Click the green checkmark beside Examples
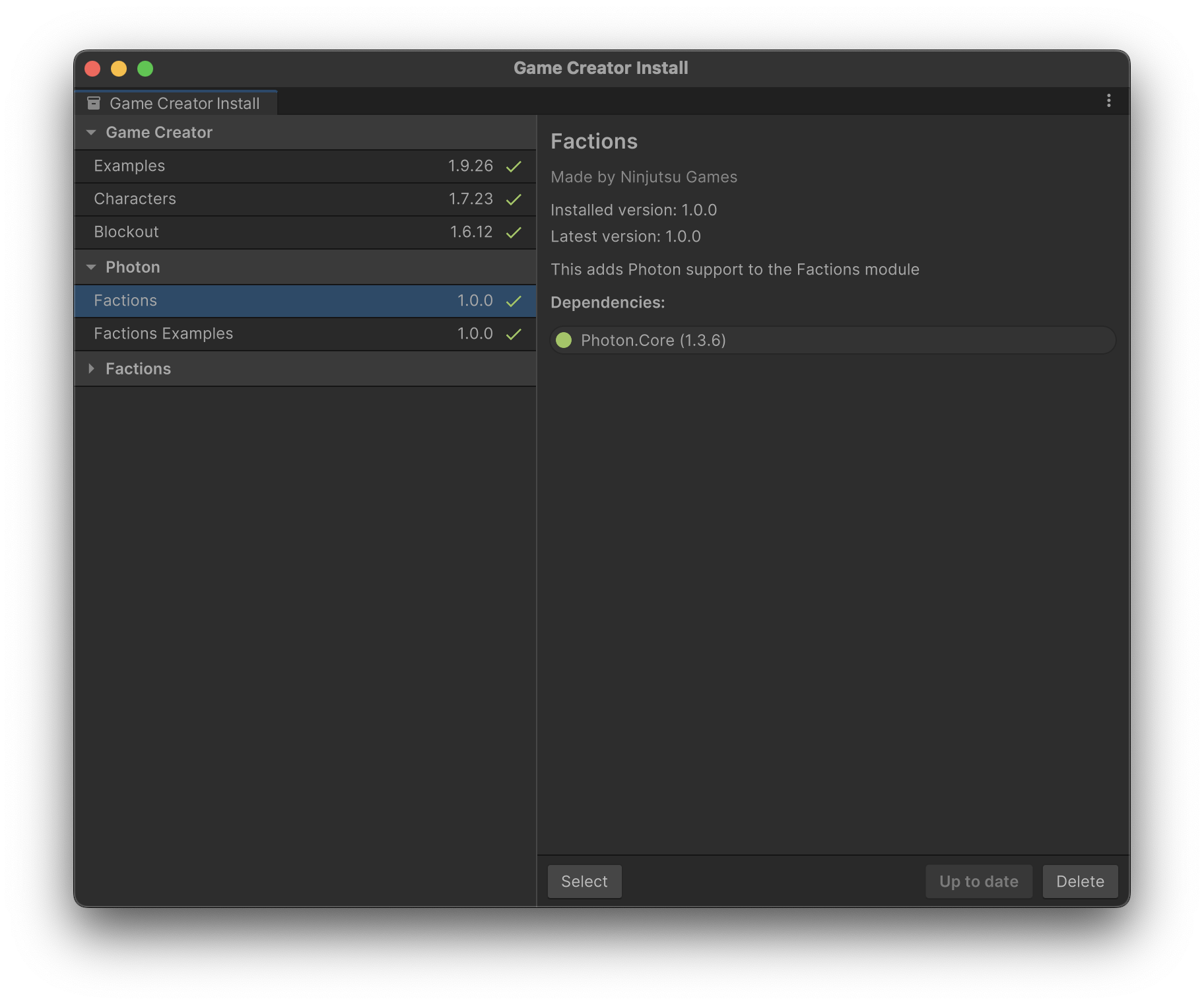Image resolution: width=1204 pixels, height=1005 pixels. pyautogui.click(x=514, y=166)
